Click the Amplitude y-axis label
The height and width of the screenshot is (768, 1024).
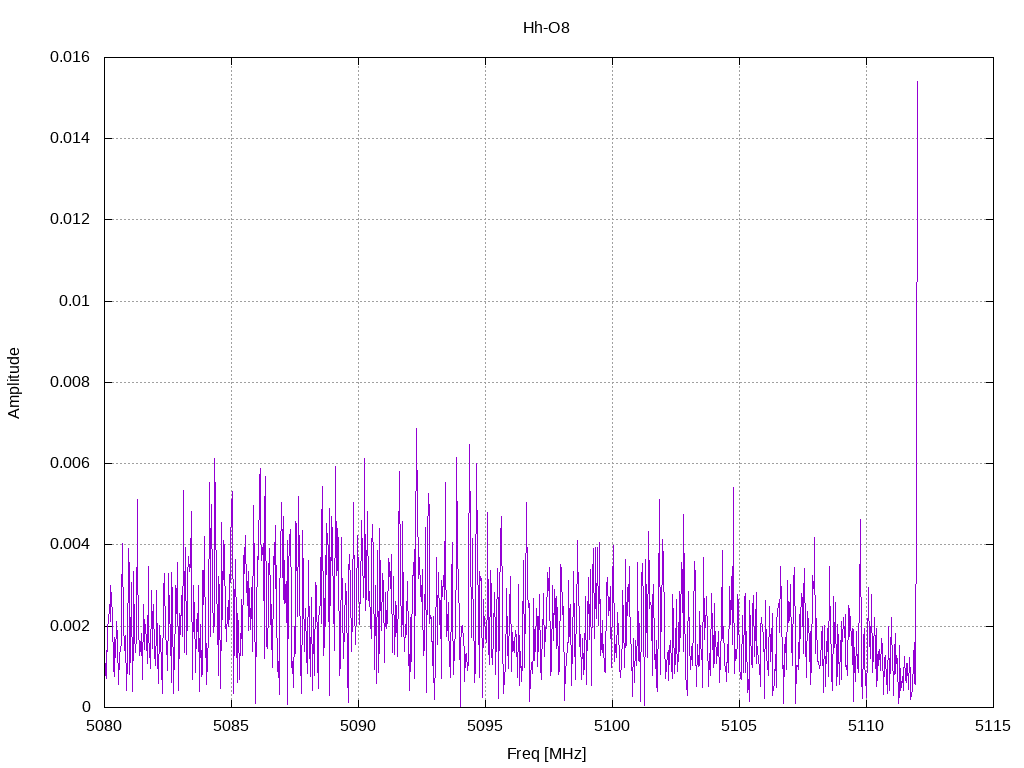tap(14, 383)
